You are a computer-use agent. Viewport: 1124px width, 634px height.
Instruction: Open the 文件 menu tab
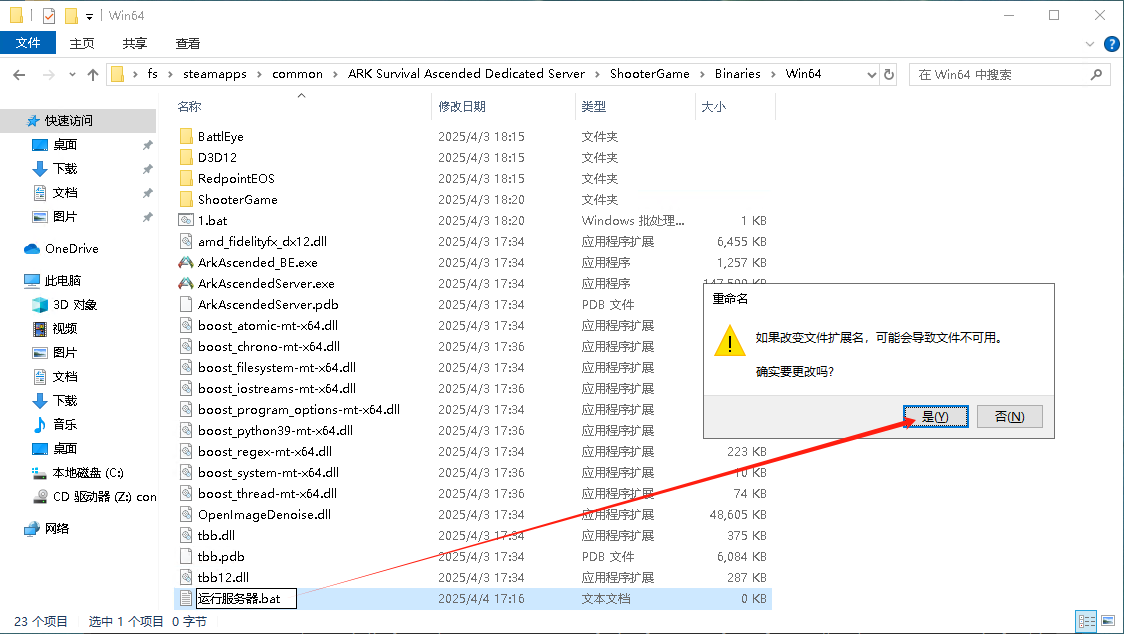point(28,43)
